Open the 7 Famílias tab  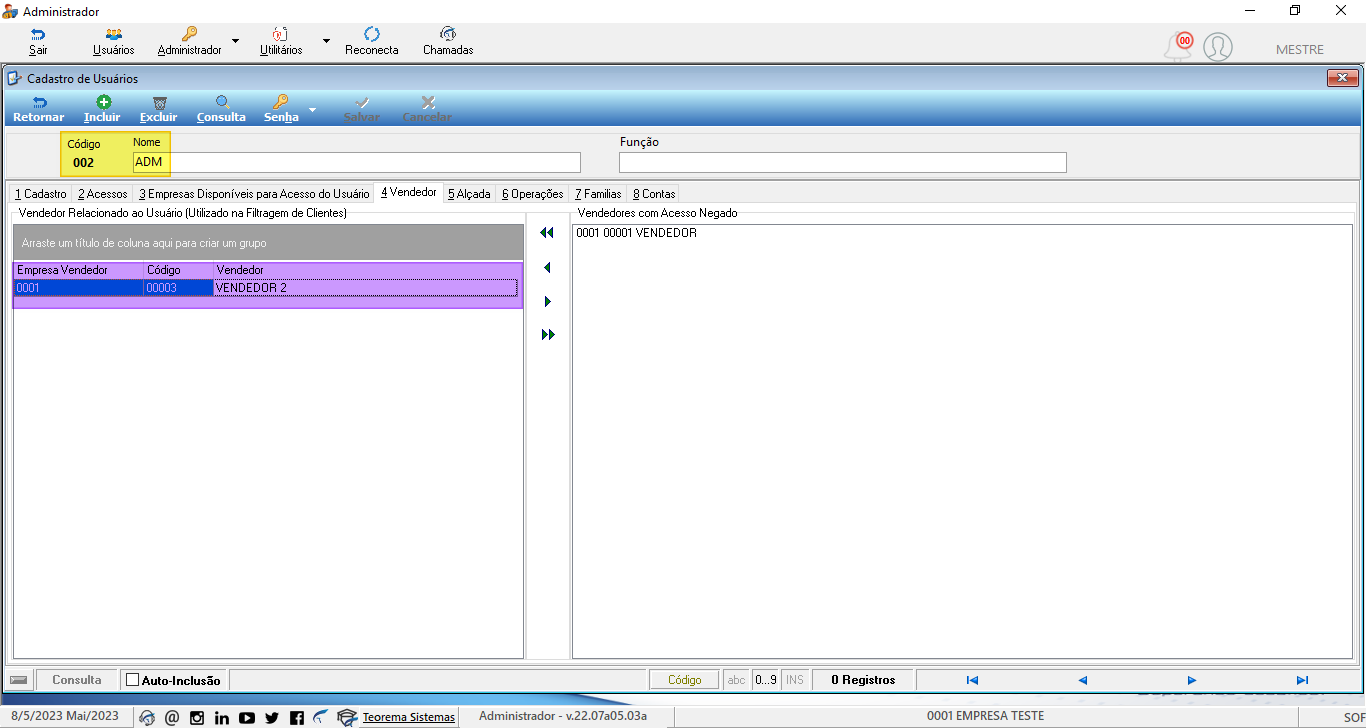coord(598,194)
